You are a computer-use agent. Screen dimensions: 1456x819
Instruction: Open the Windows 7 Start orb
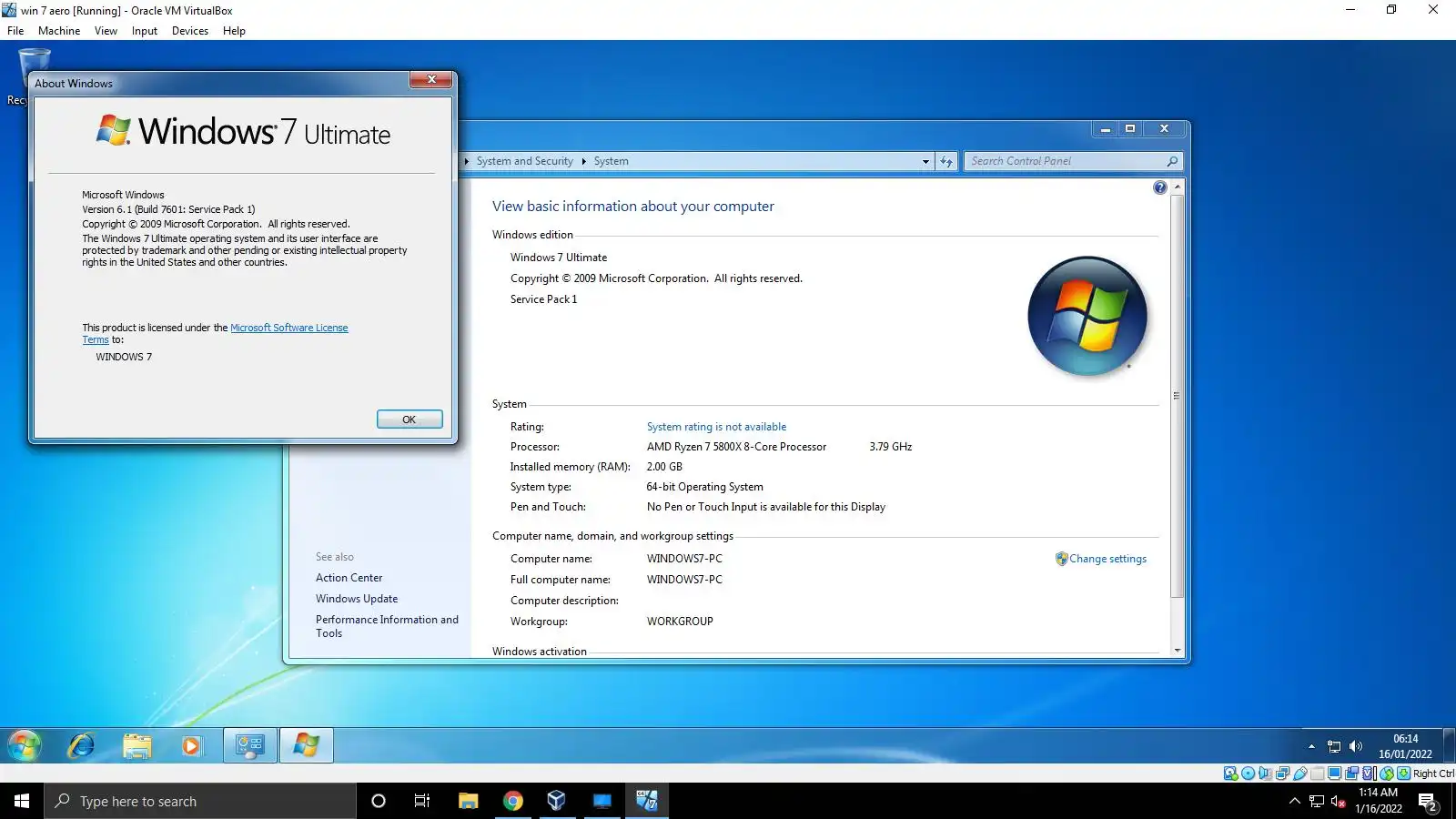coord(25,746)
